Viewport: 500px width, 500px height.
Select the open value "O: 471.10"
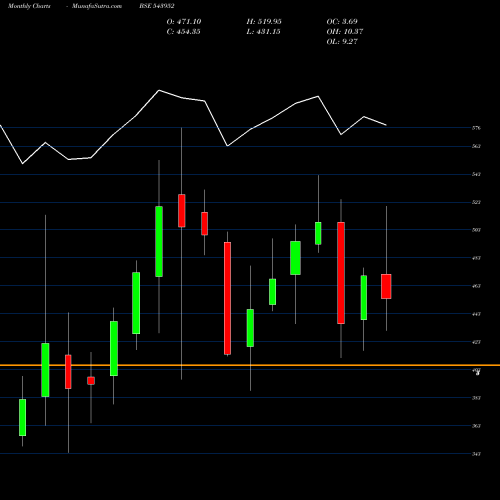coord(184,22)
